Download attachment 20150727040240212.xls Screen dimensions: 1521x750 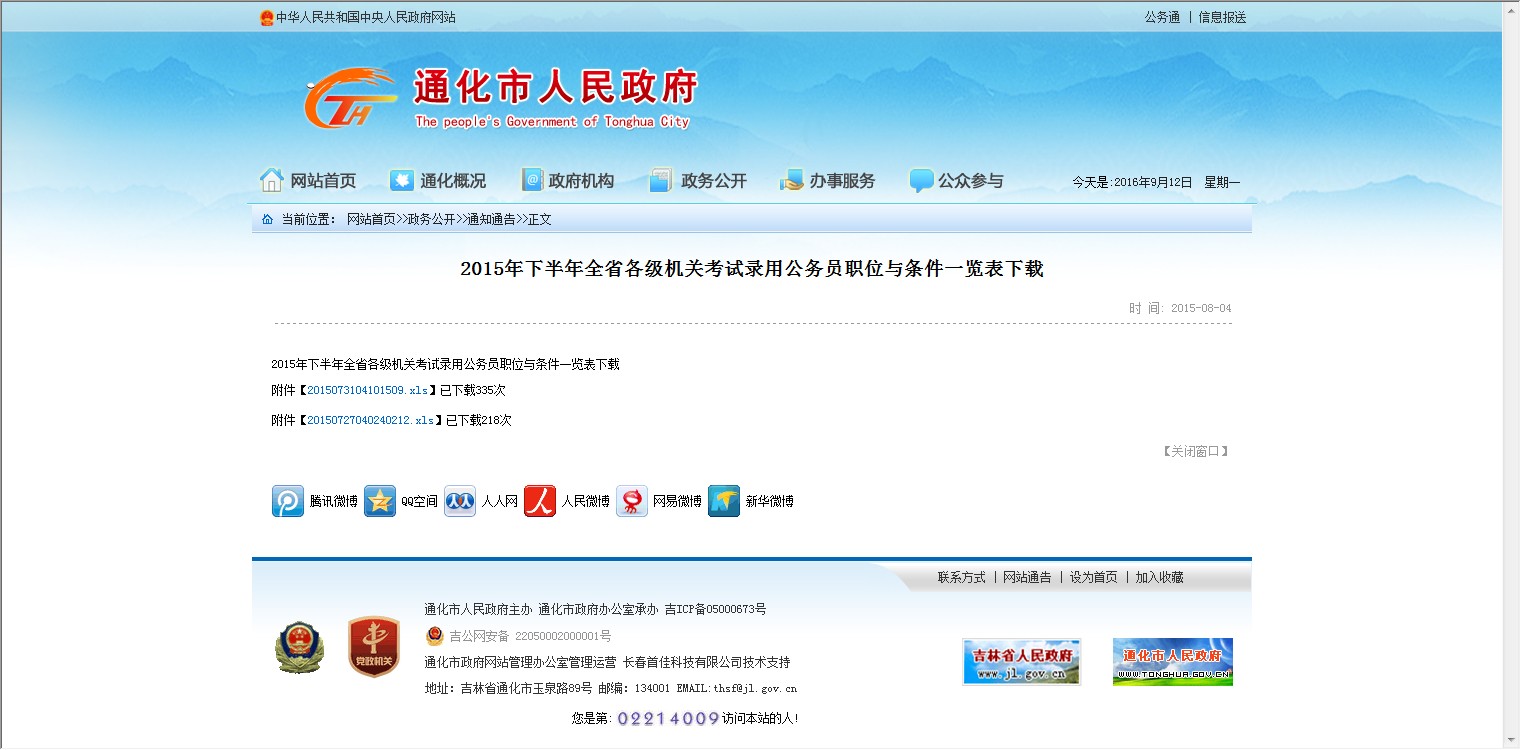pos(370,421)
